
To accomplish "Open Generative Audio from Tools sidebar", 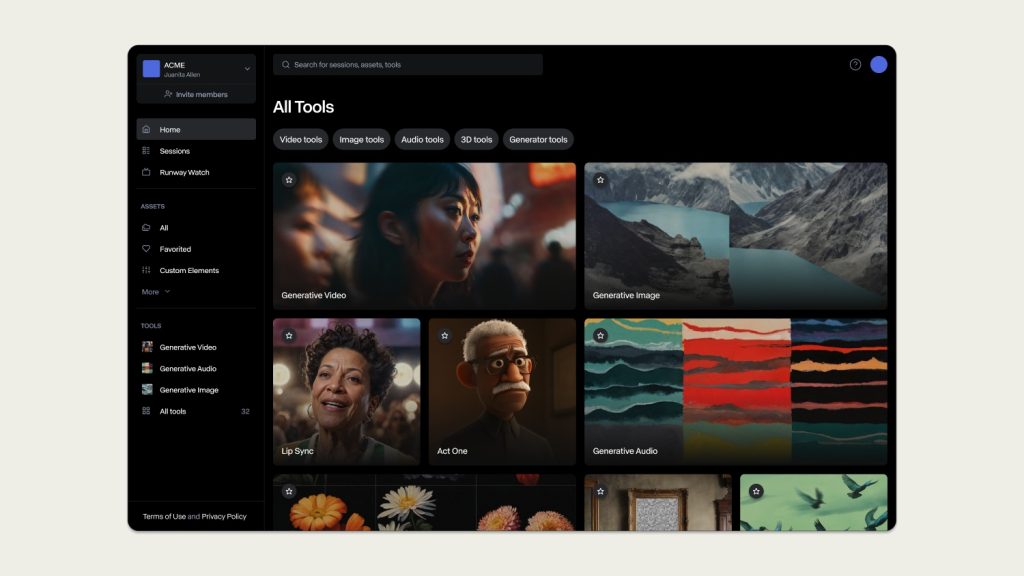I will click(196, 368).
